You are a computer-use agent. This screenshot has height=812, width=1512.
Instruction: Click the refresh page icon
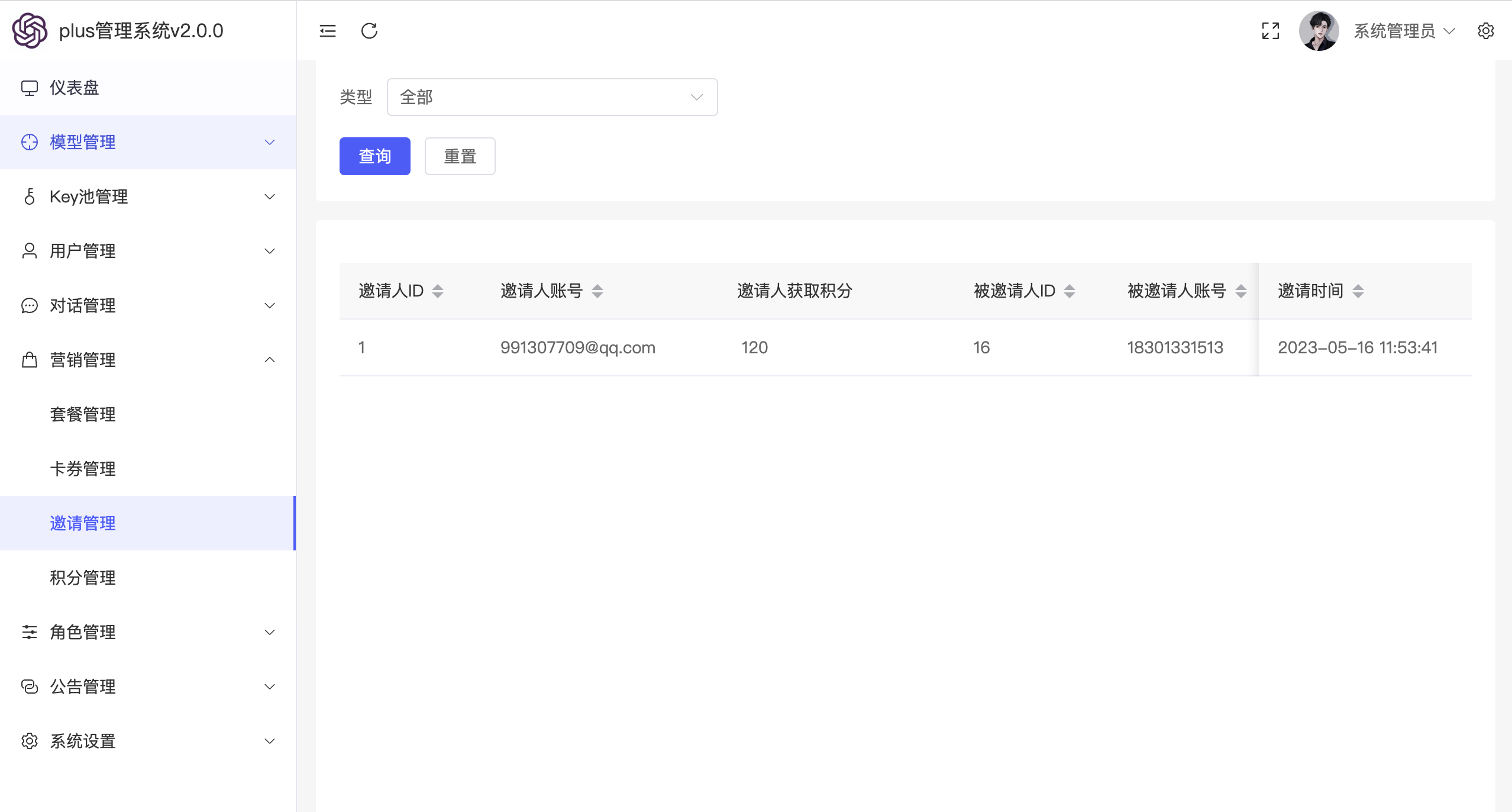coord(369,31)
